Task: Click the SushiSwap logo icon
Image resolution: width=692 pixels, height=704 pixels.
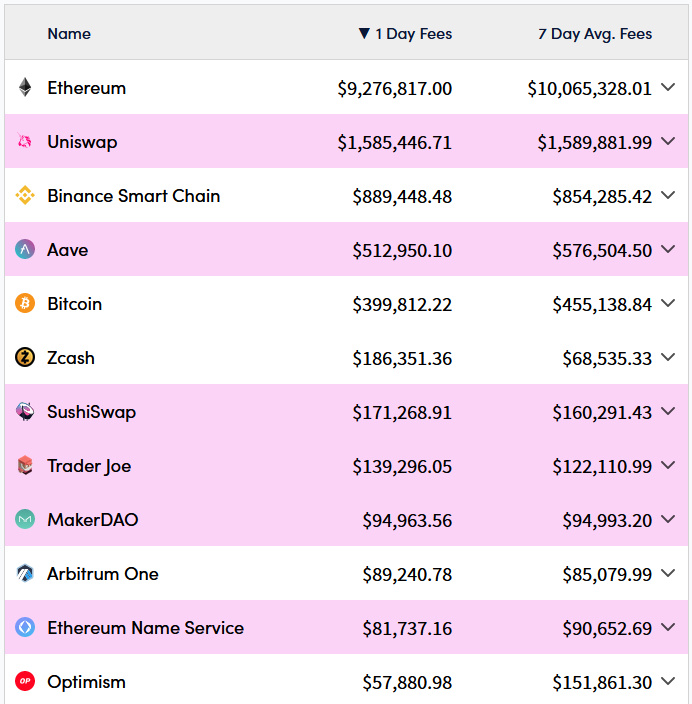Action: coord(25,412)
